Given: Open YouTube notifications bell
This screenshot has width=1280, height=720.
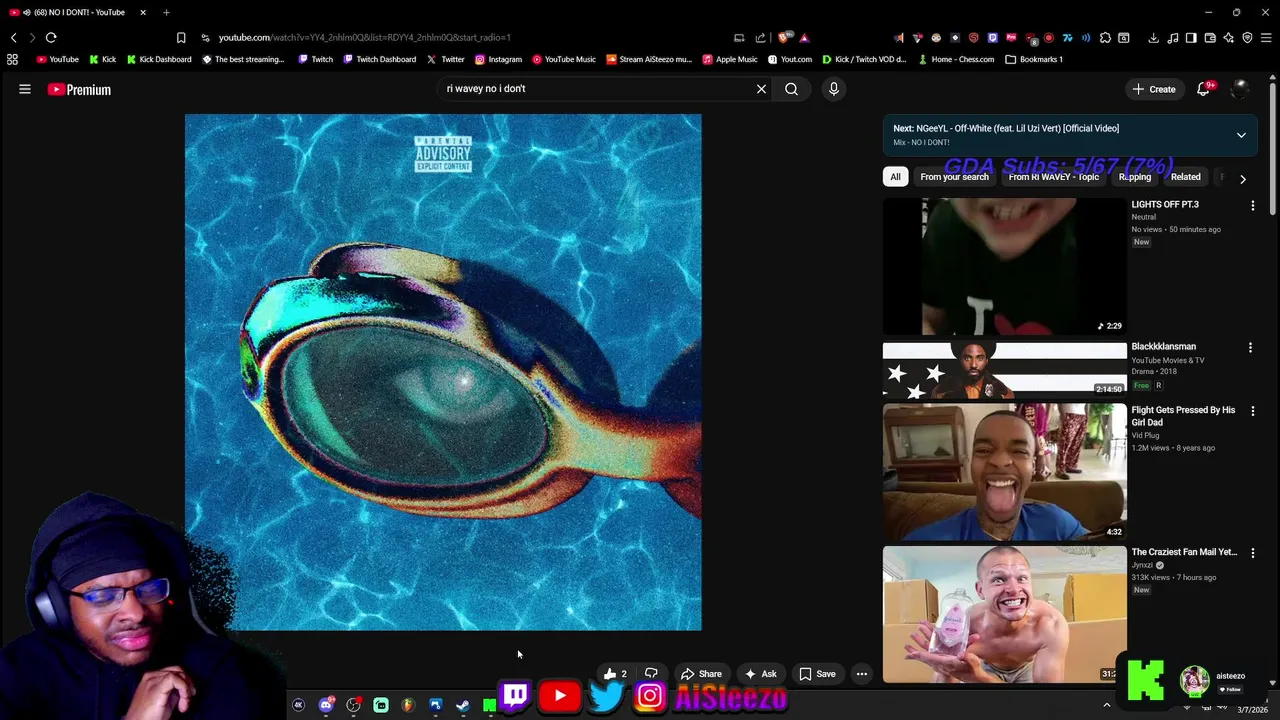Looking at the screenshot, I should [x=1204, y=89].
